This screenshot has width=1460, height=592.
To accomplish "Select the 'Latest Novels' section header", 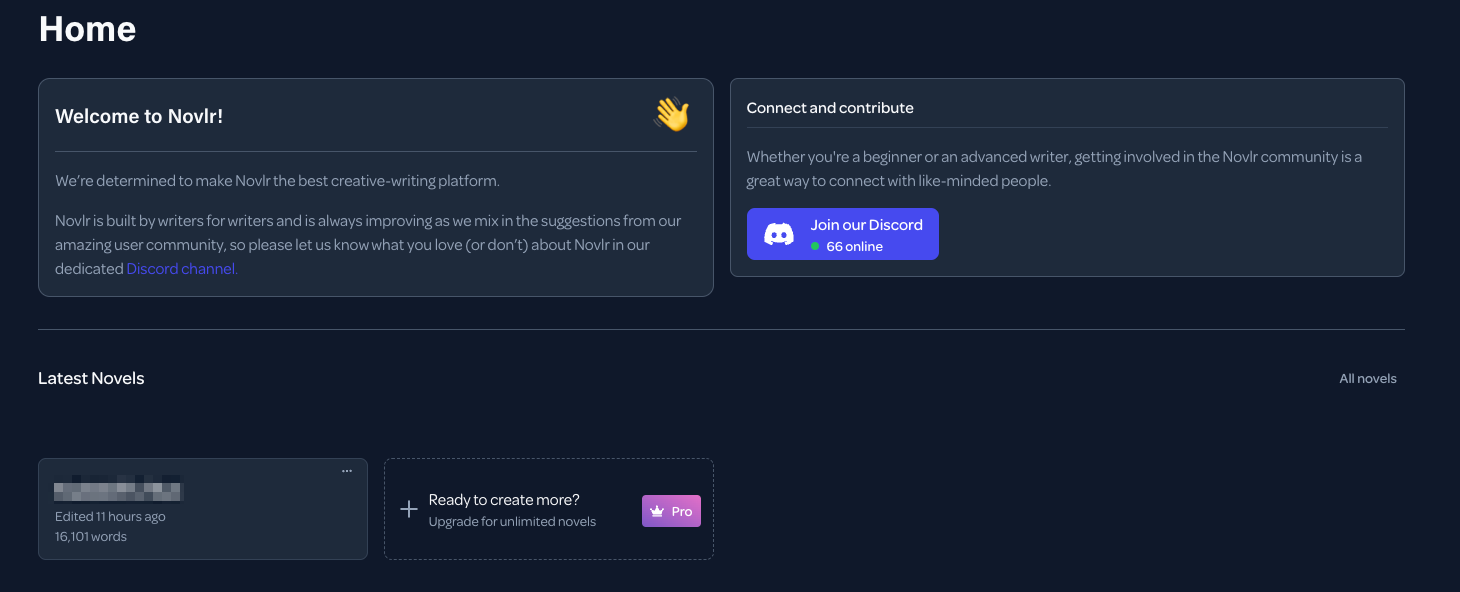I will 91,378.
